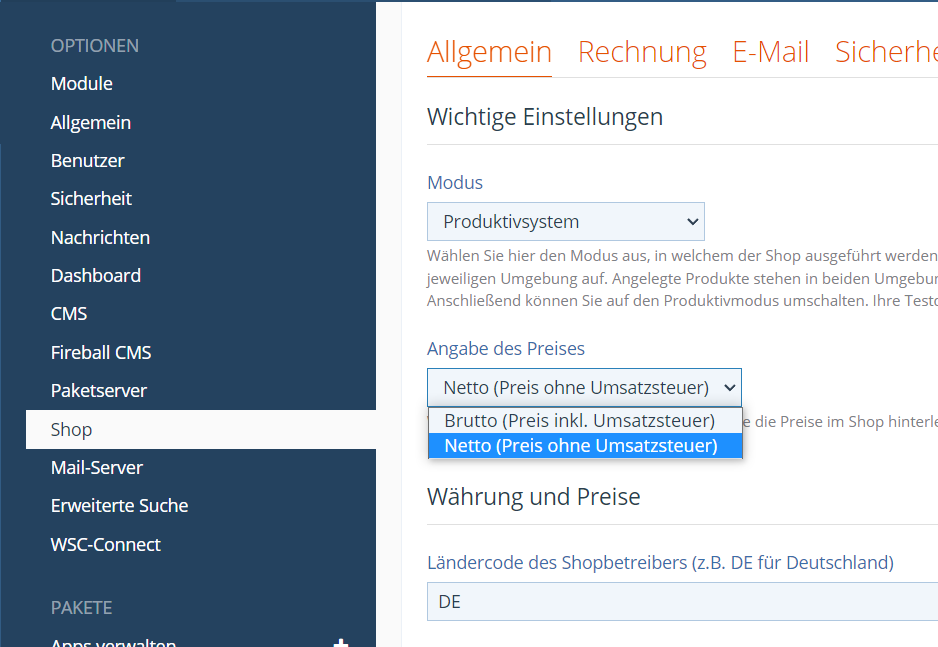Open Erweiterte Suche in the sidebar
The image size is (938, 647).
coord(119,506)
